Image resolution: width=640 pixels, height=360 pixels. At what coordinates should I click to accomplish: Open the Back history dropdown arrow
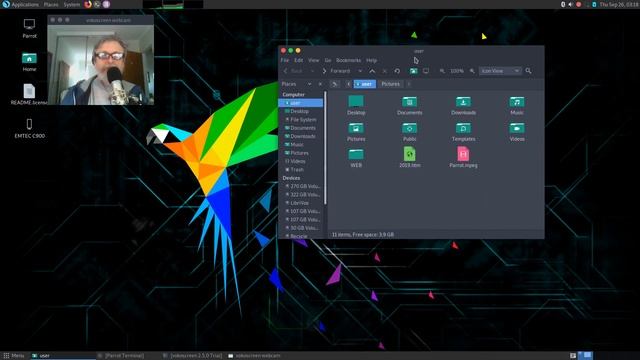click(313, 71)
